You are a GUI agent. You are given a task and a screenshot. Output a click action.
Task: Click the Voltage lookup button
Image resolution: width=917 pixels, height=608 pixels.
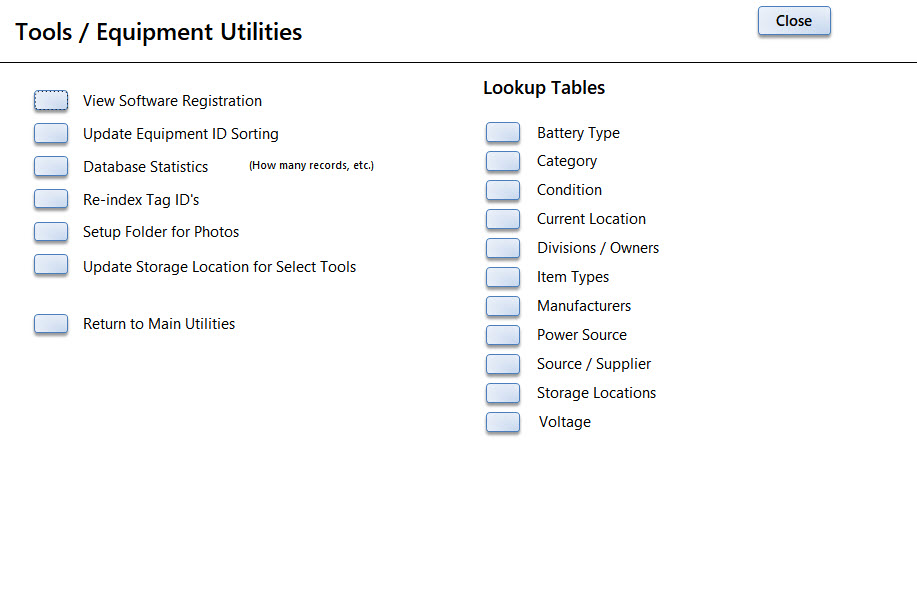(x=503, y=422)
